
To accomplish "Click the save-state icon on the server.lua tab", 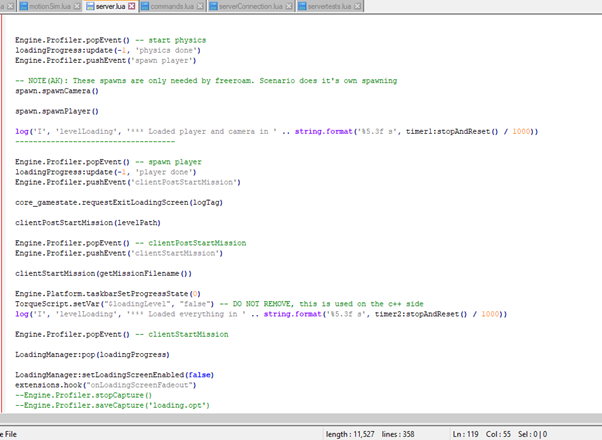I will pos(90,6).
